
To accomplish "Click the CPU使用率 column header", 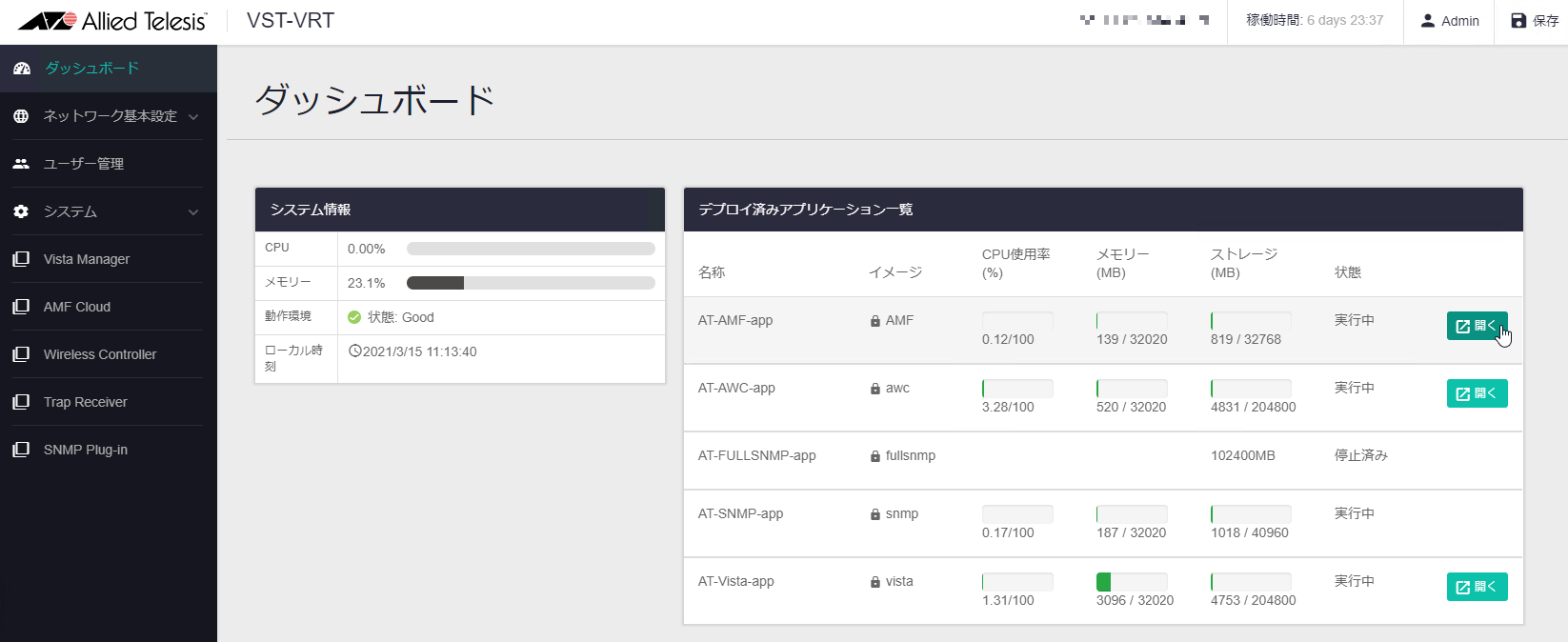I will point(1016,263).
